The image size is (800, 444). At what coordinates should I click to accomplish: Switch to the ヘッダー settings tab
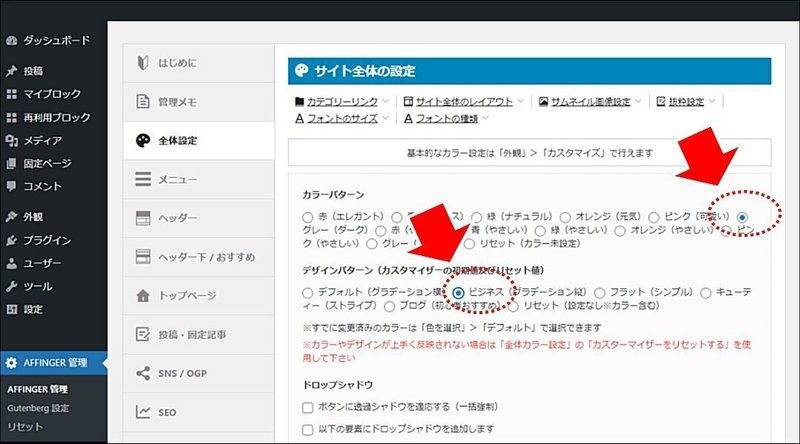[198, 218]
